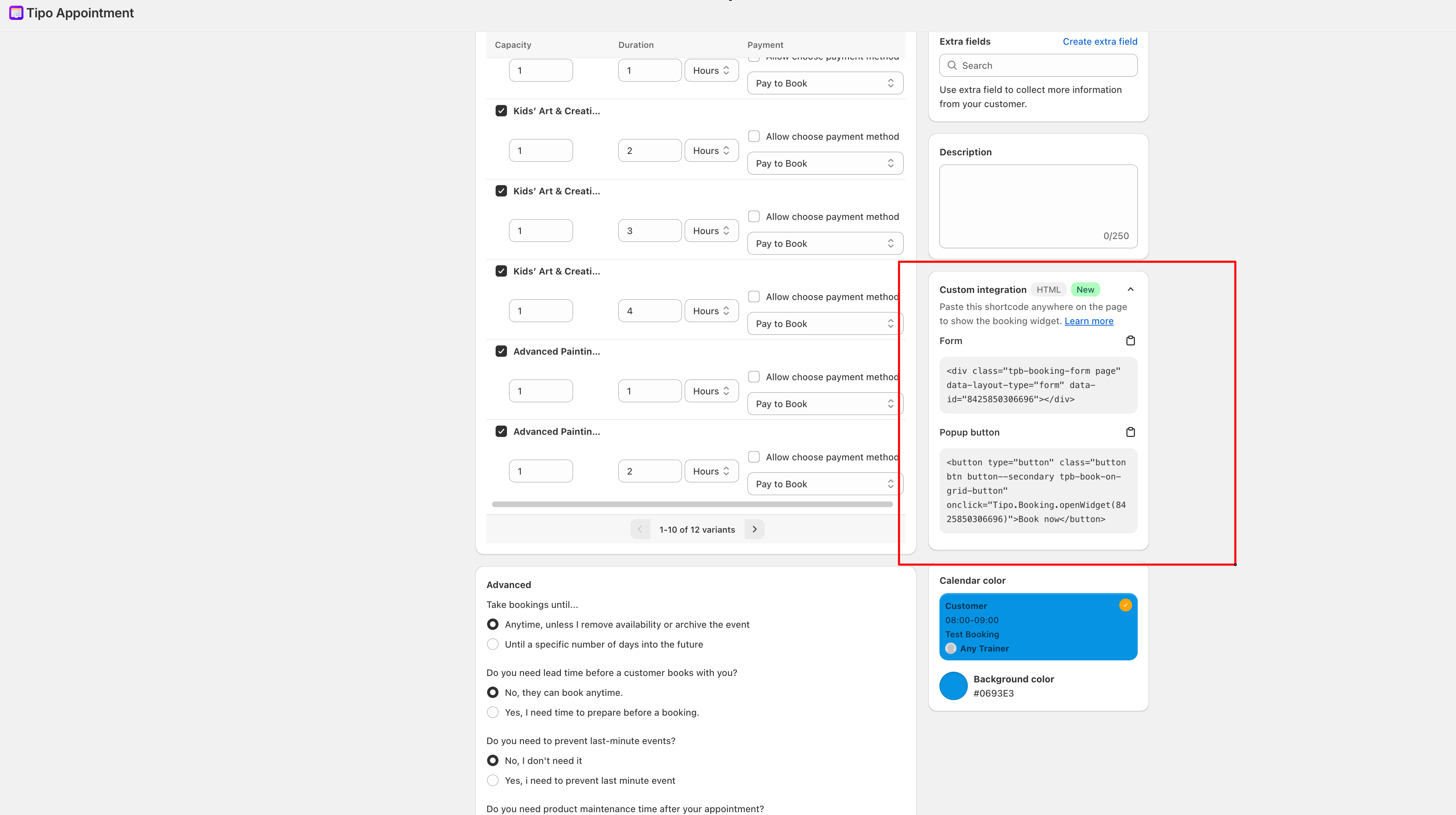Select No, they can book anytime option
This screenshot has width=1456, height=815.
pyautogui.click(x=493, y=692)
